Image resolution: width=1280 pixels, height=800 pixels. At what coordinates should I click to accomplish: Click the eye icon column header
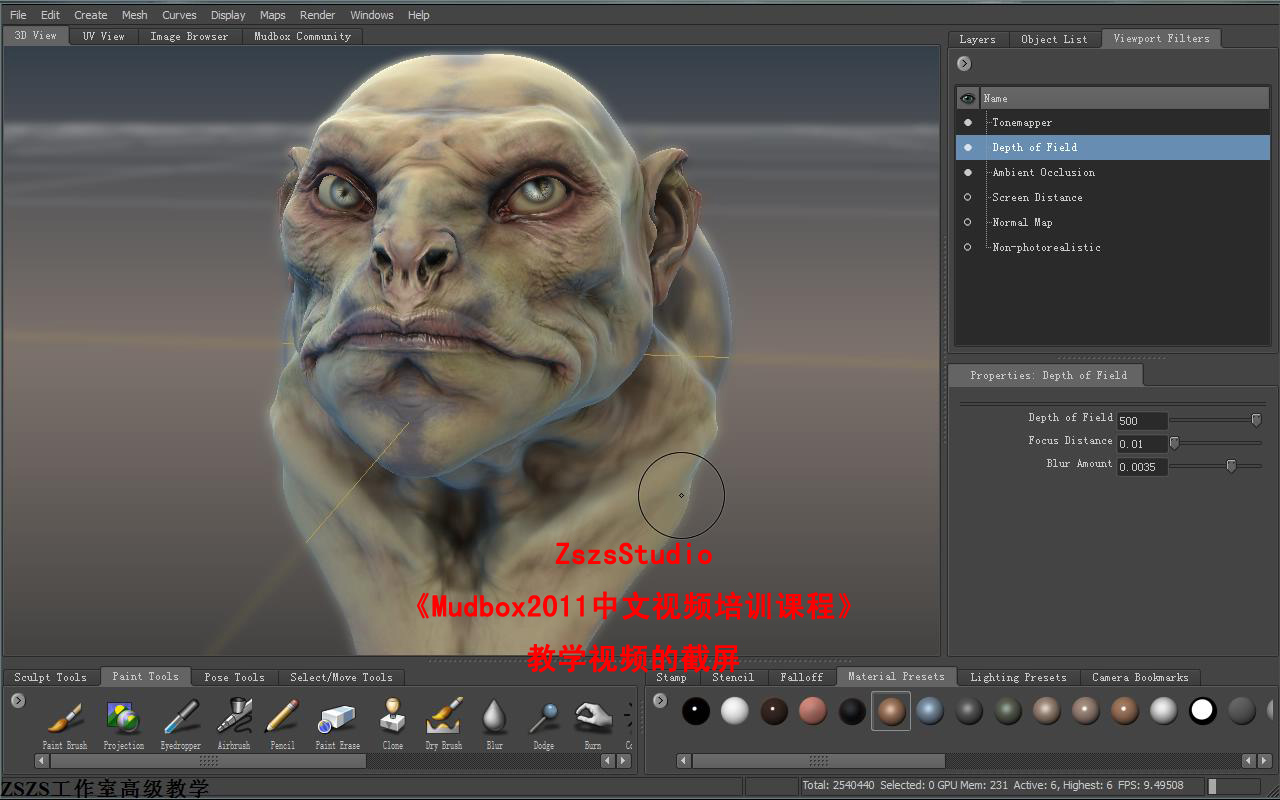coord(967,98)
